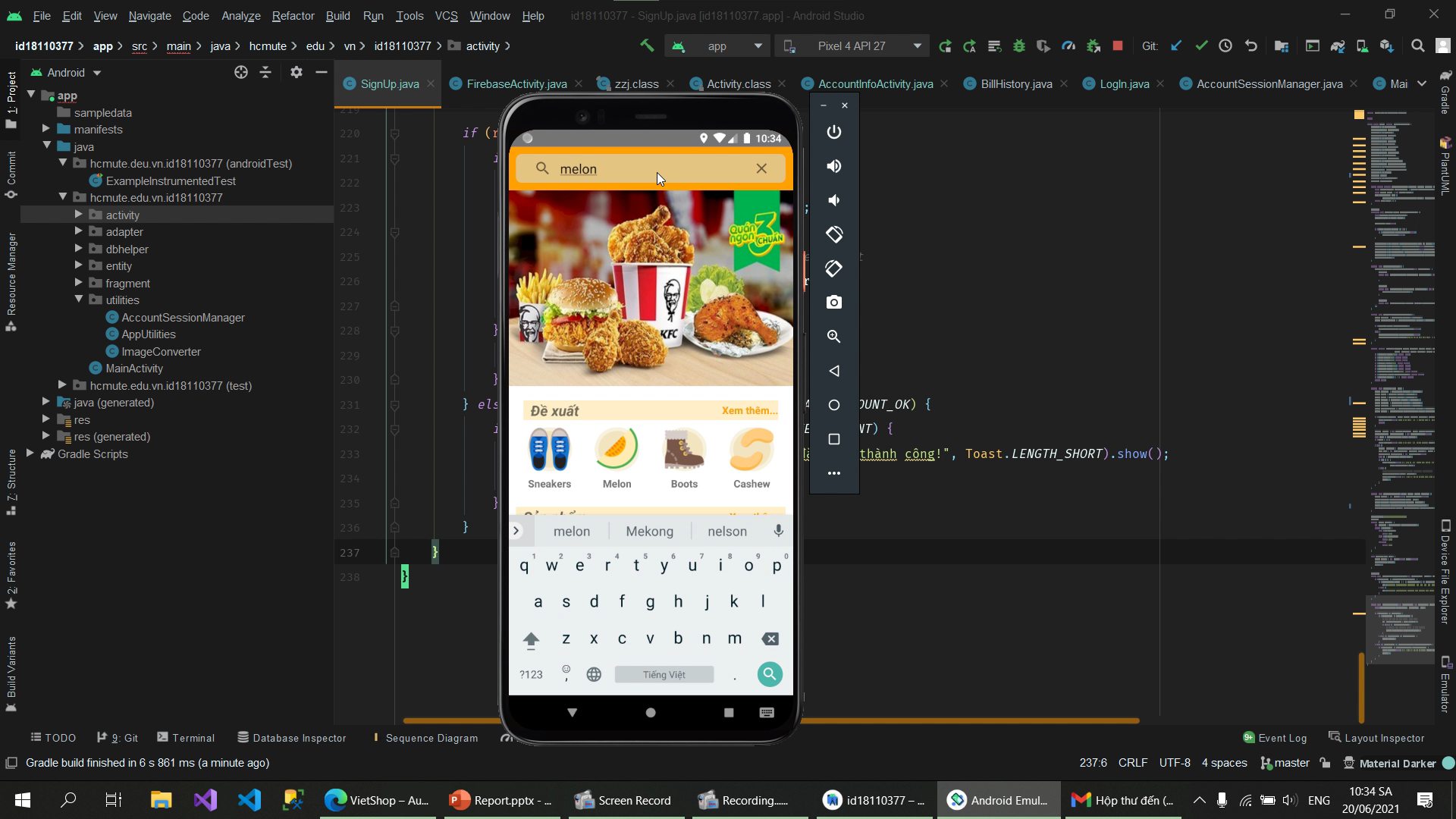Click the emulator rotate left icon
Image resolution: width=1456 pixels, height=819 pixels.
pos(833,234)
